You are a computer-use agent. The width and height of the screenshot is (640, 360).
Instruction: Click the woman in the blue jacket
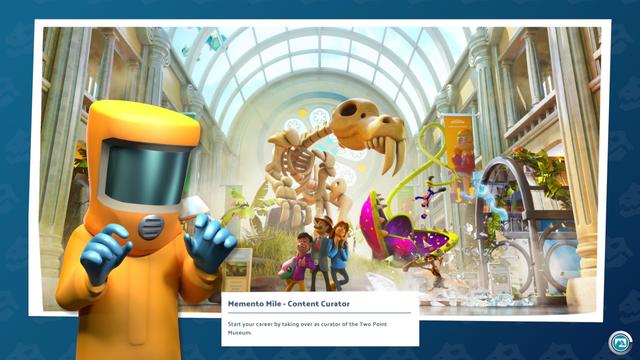[340, 254]
